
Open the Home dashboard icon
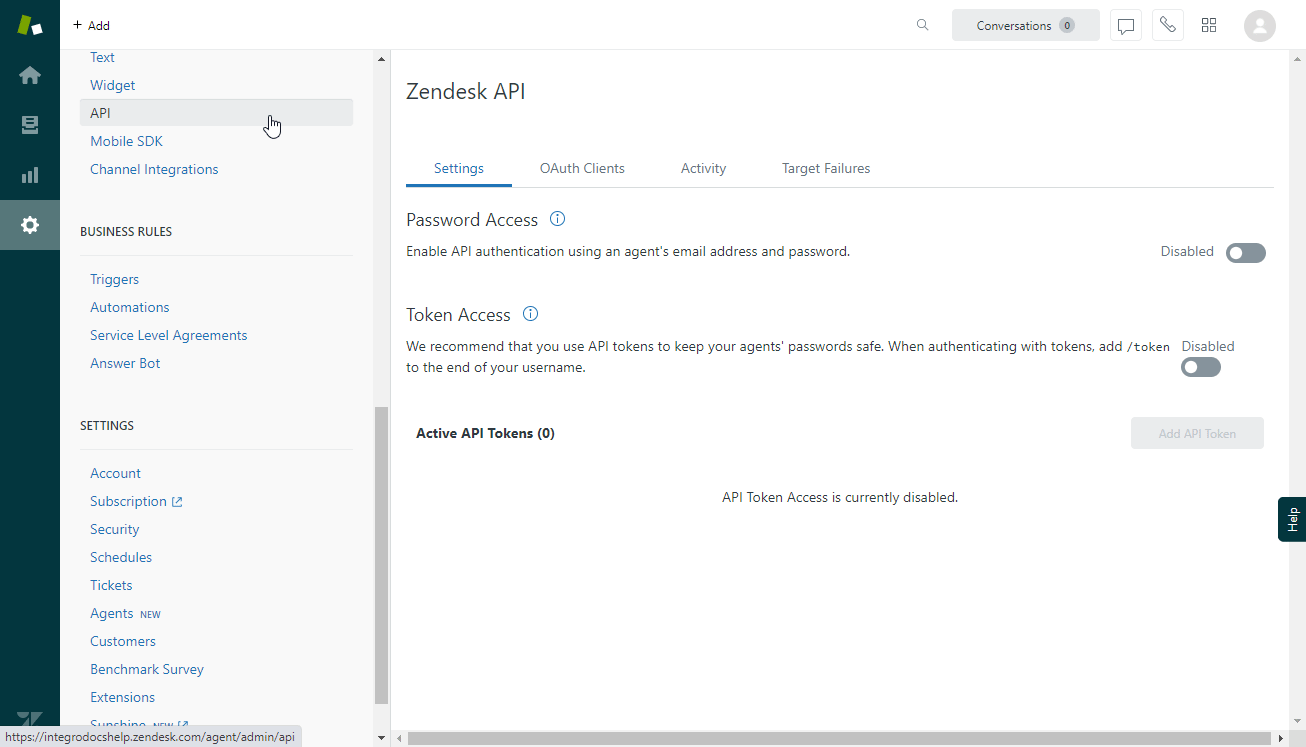tap(30, 75)
